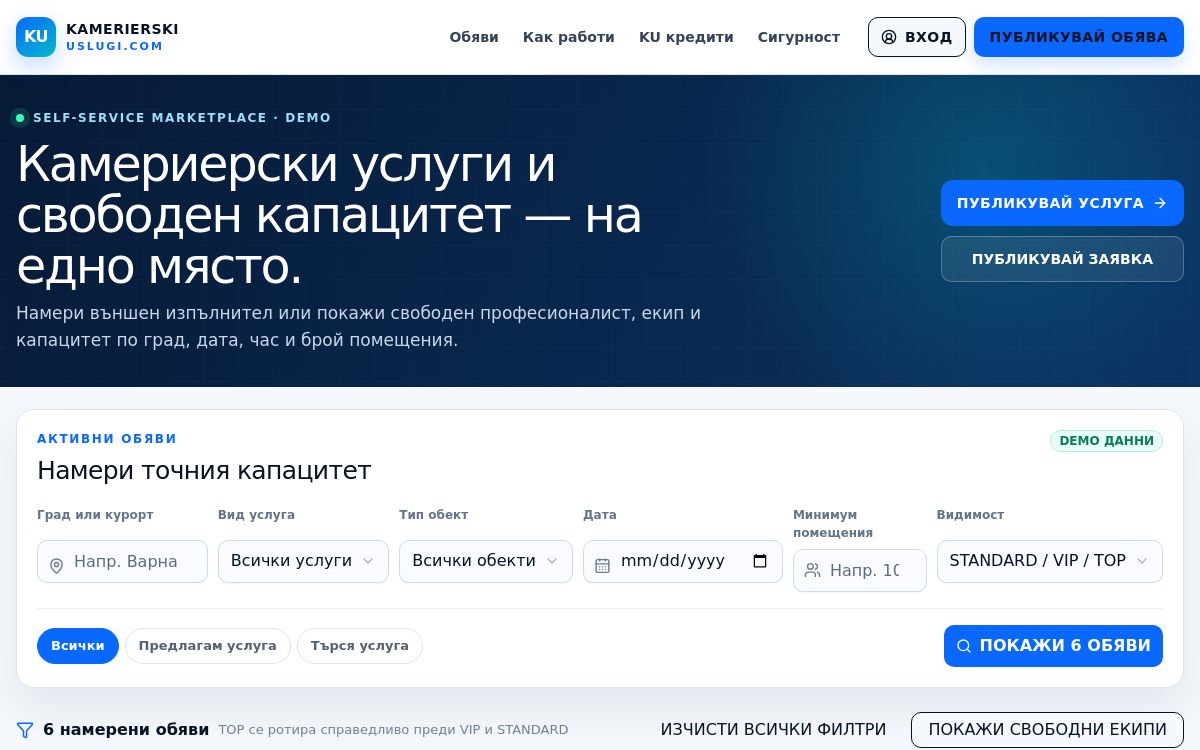Select the Предлагам услуга filter chip
Viewport: 1200px width, 750px height.
coord(208,646)
